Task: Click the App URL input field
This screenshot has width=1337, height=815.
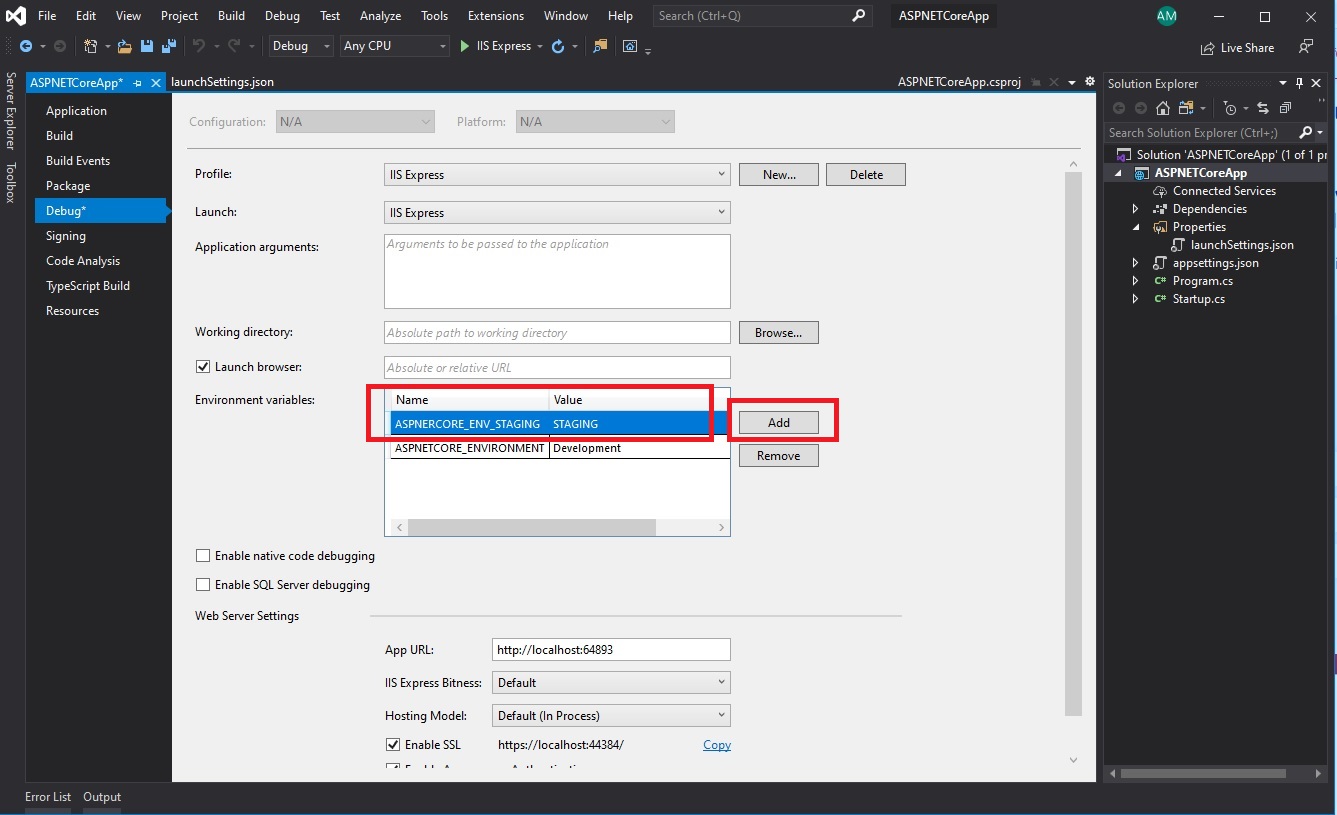Action: [611, 650]
